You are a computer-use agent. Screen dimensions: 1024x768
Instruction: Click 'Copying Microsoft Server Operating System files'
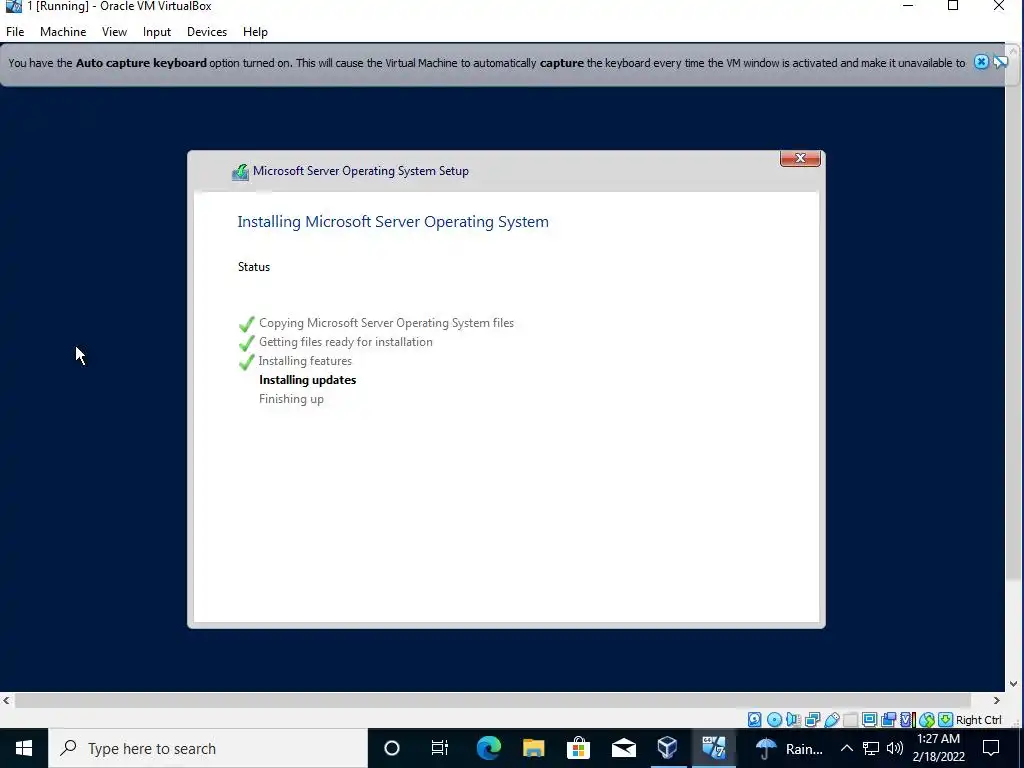point(386,323)
